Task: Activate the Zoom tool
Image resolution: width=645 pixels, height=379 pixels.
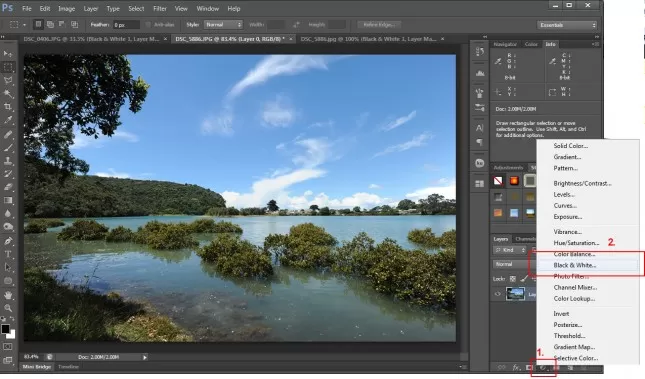Action: coord(8,308)
